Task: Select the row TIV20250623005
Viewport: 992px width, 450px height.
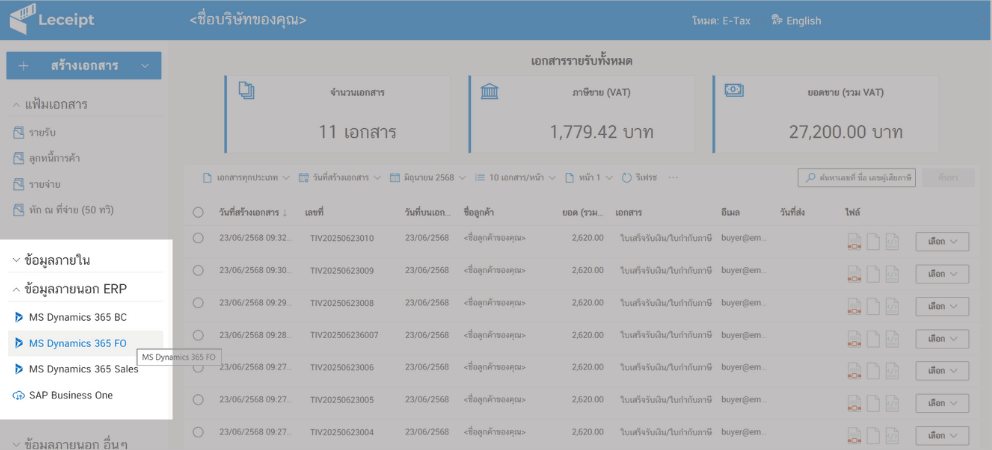Action: pos(198,399)
